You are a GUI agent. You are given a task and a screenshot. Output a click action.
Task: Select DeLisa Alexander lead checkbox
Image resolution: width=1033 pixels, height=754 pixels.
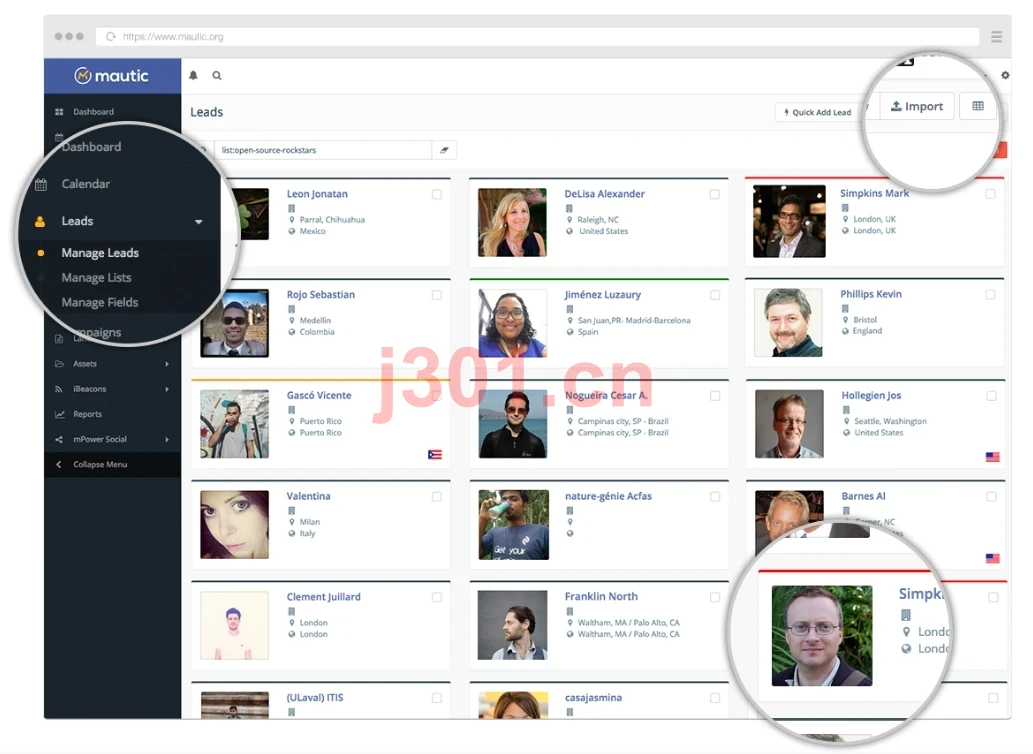pyautogui.click(x=714, y=194)
